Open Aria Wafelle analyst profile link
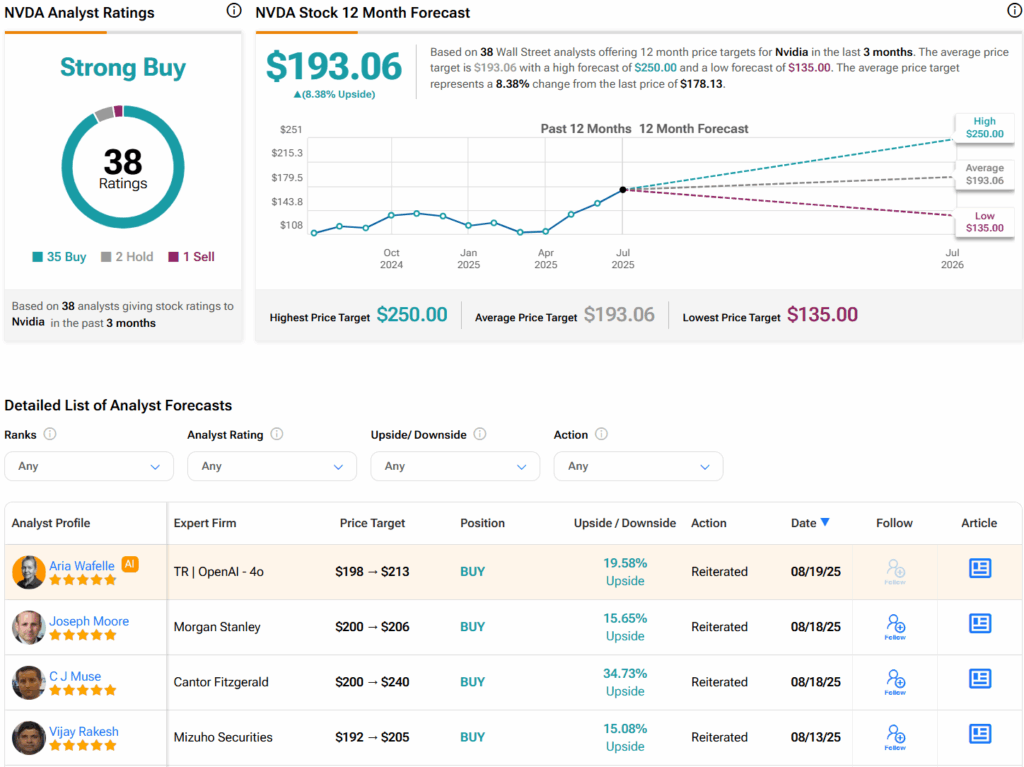The image size is (1024, 767). coord(84,565)
